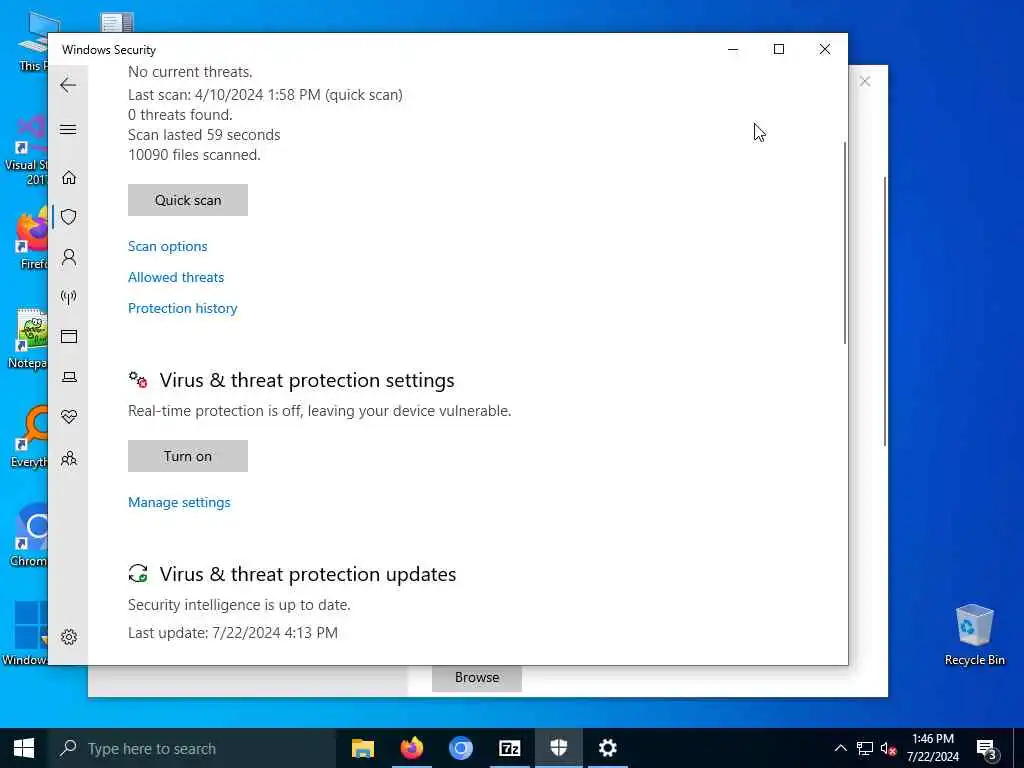This screenshot has width=1024, height=768.
Task: Click the Windows Security vertical scrollbar
Action: point(844,243)
